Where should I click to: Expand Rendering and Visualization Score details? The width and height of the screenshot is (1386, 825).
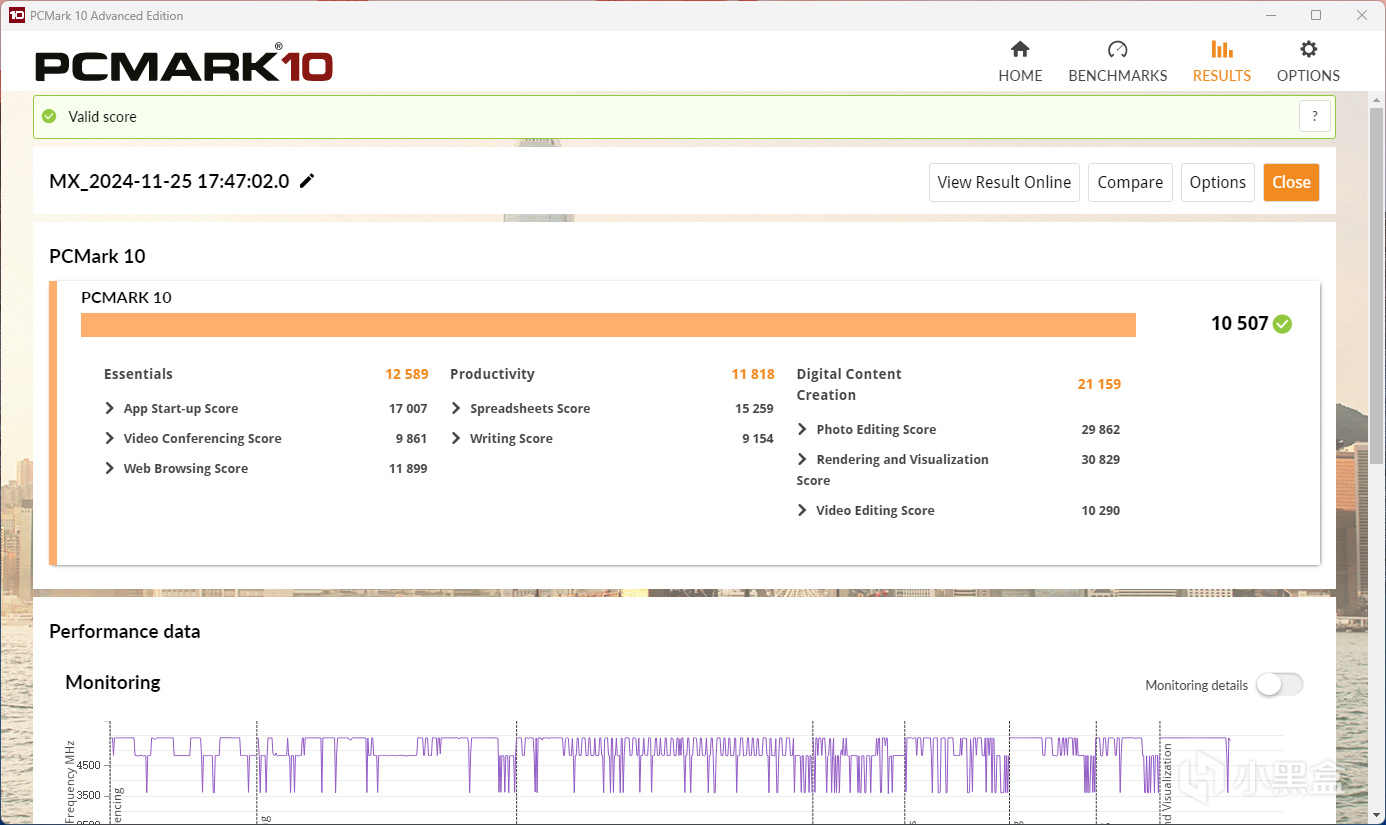pos(802,459)
